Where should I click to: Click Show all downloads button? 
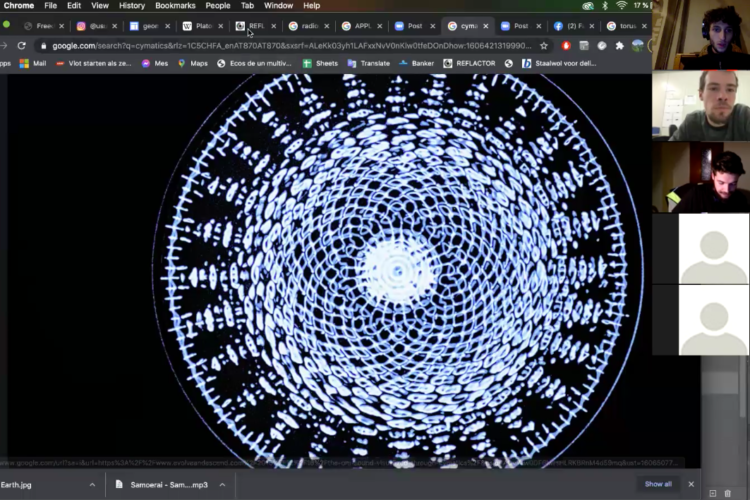pos(658,484)
